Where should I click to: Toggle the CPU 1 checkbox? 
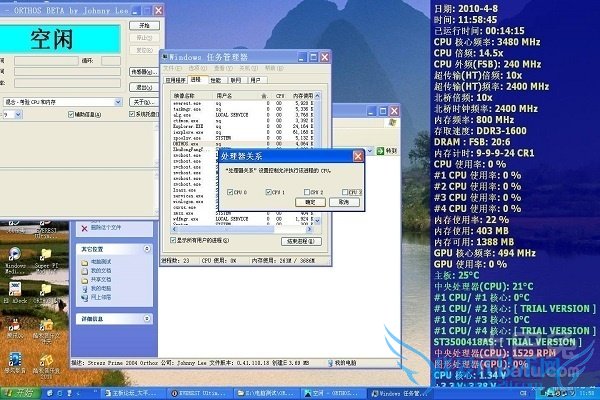click(x=267, y=191)
